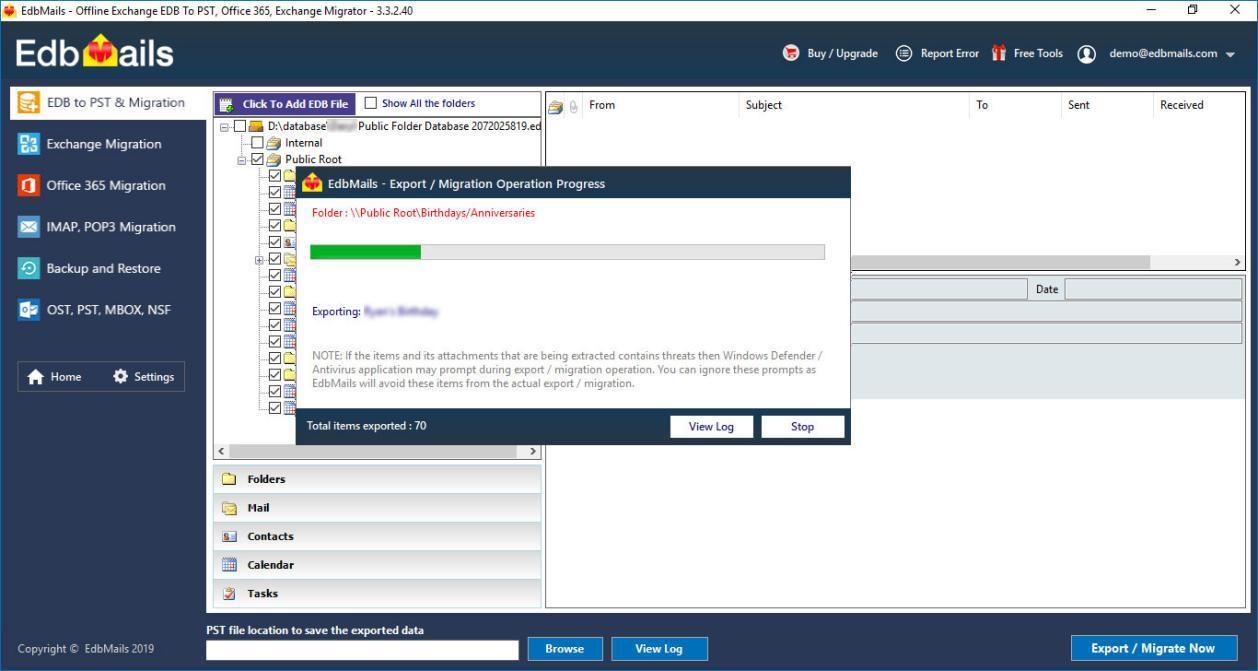The image size is (1258, 671).
Task: Click the EDB to PST & Migration sidebar icon
Action: click(x=29, y=102)
